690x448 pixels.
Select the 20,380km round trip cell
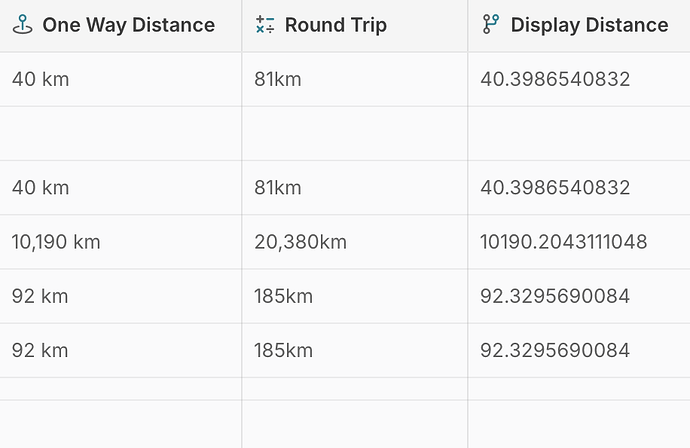coord(355,242)
